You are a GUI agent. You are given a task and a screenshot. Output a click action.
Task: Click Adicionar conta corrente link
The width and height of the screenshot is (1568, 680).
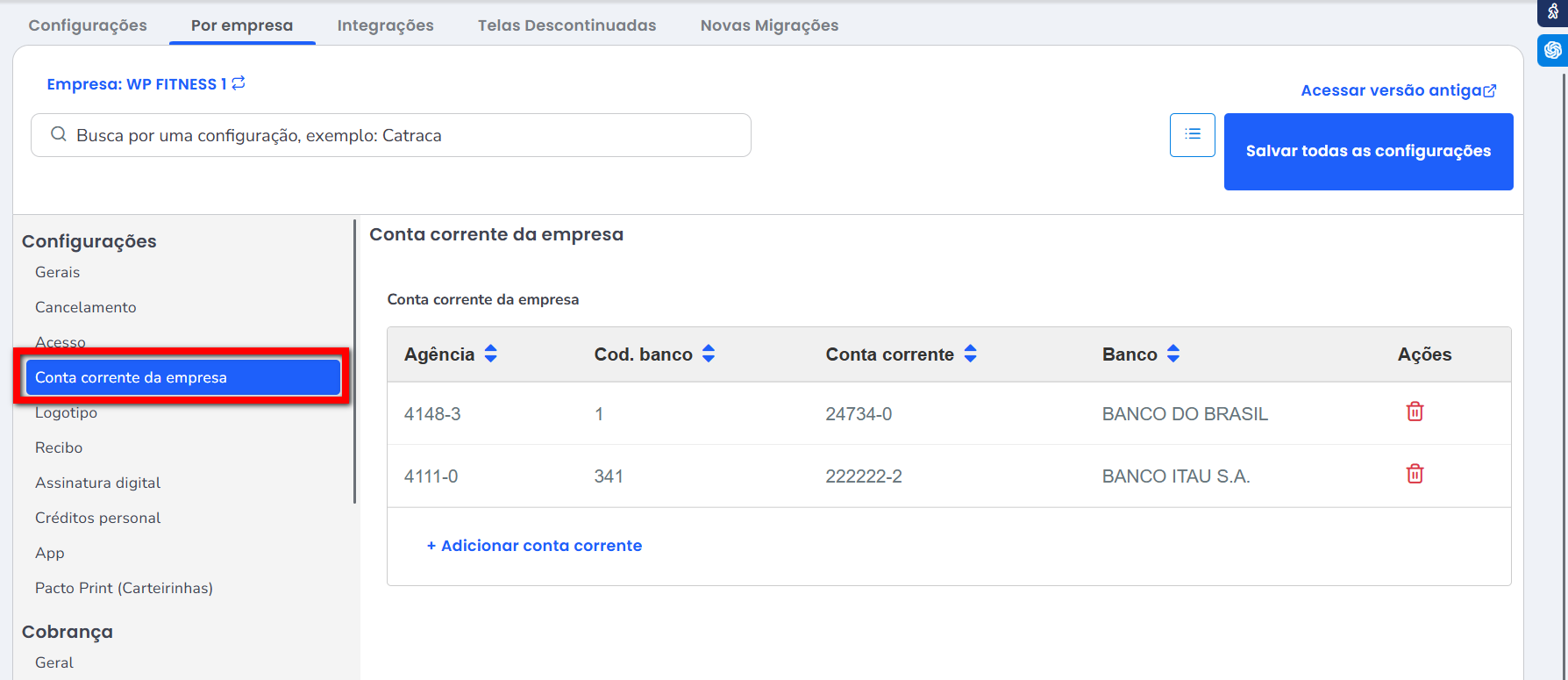(x=534, y=546)
